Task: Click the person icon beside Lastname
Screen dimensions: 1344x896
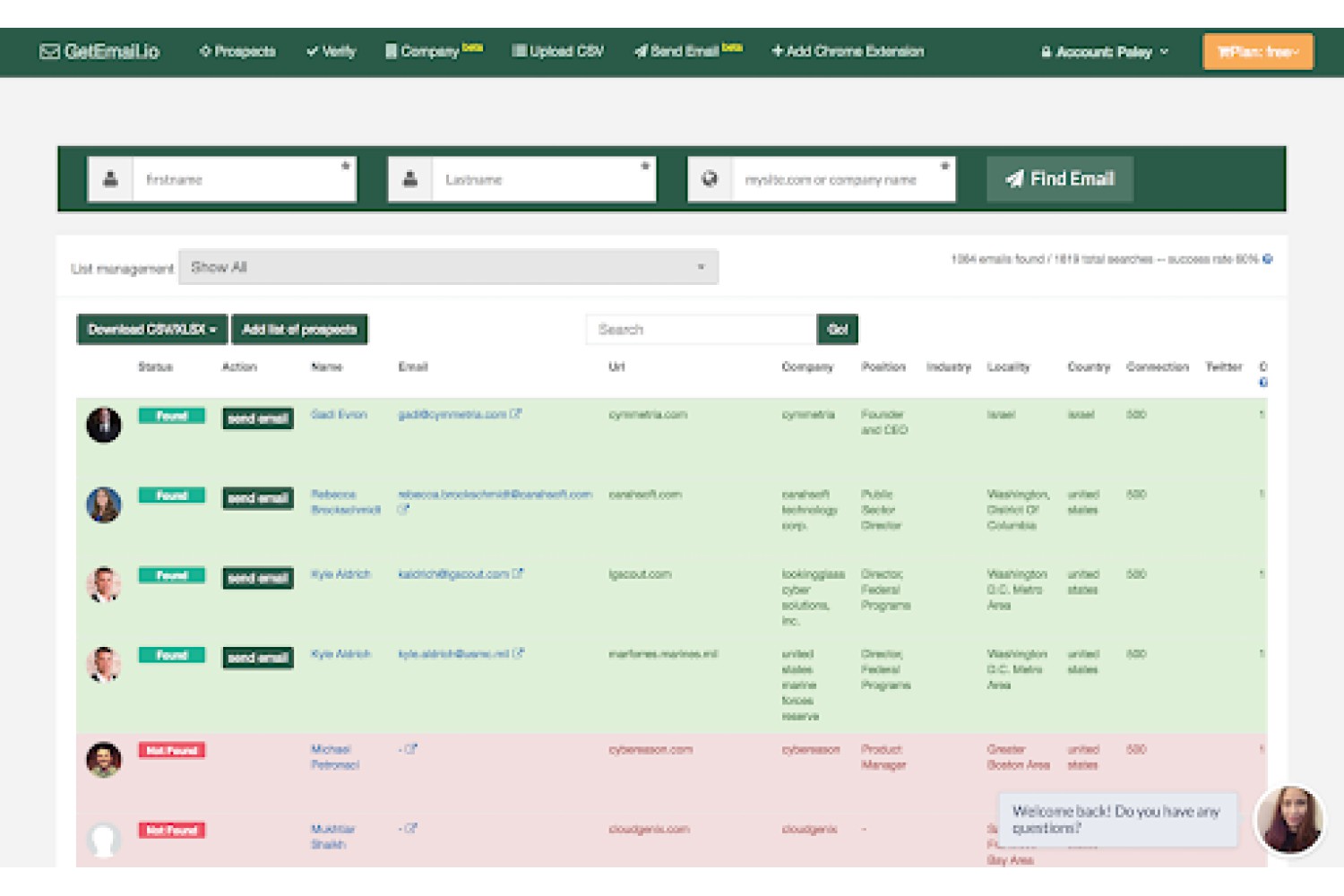Action: point(410,179)
